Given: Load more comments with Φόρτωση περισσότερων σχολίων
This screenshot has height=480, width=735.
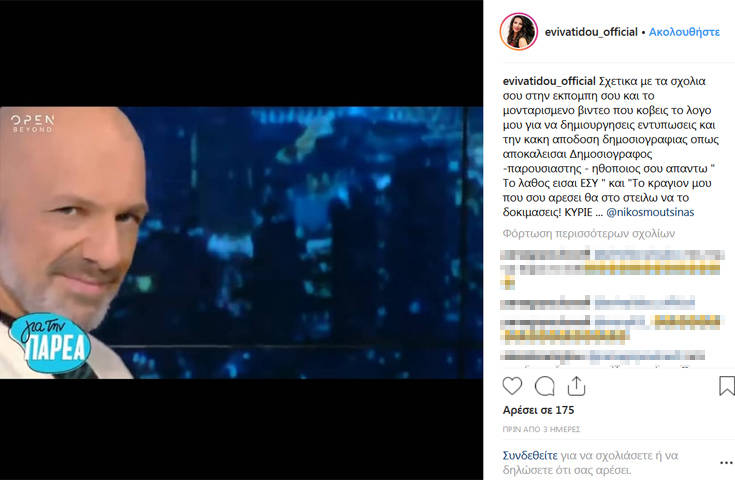Looking at the screenshot, I should (x=589, y=233).
